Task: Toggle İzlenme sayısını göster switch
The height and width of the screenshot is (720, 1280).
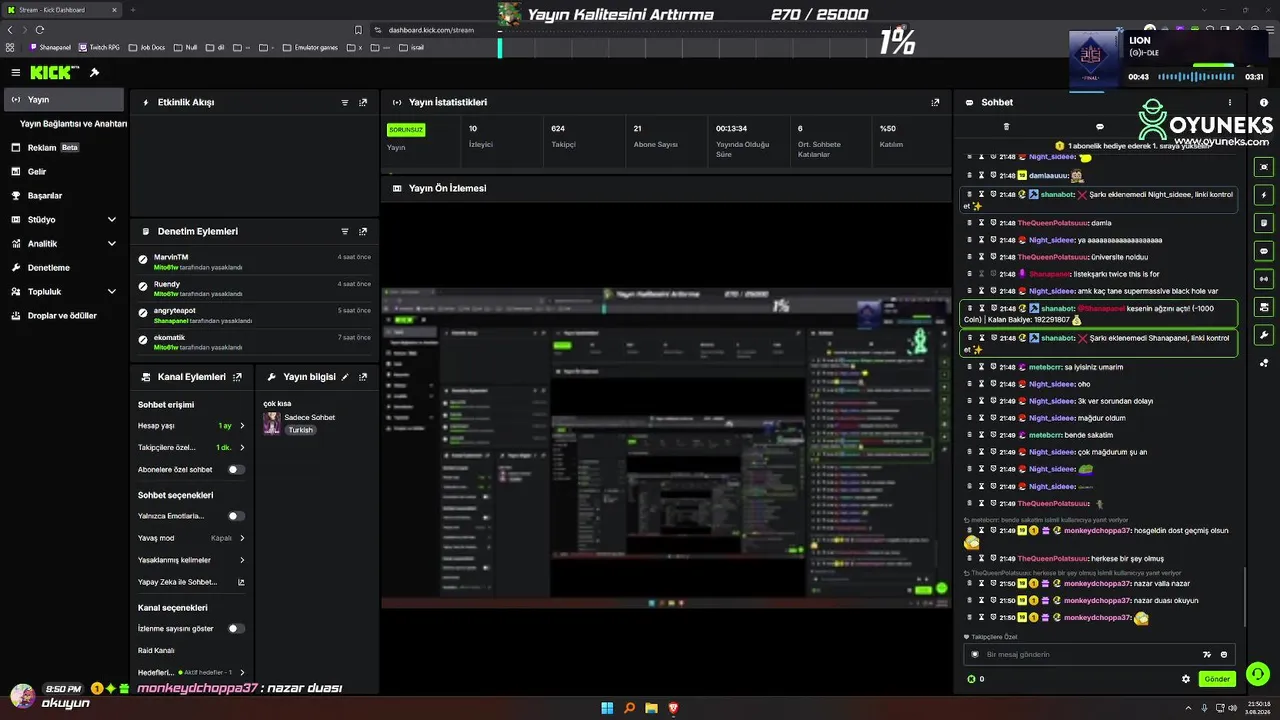Action: click(x=236, y=629)
